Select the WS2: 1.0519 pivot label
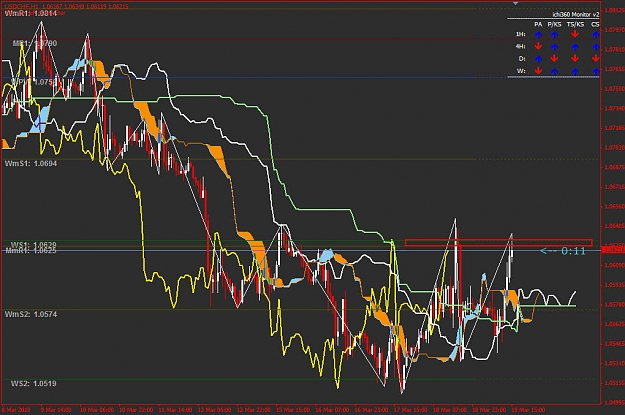625x415 pixels. point(33,384)
